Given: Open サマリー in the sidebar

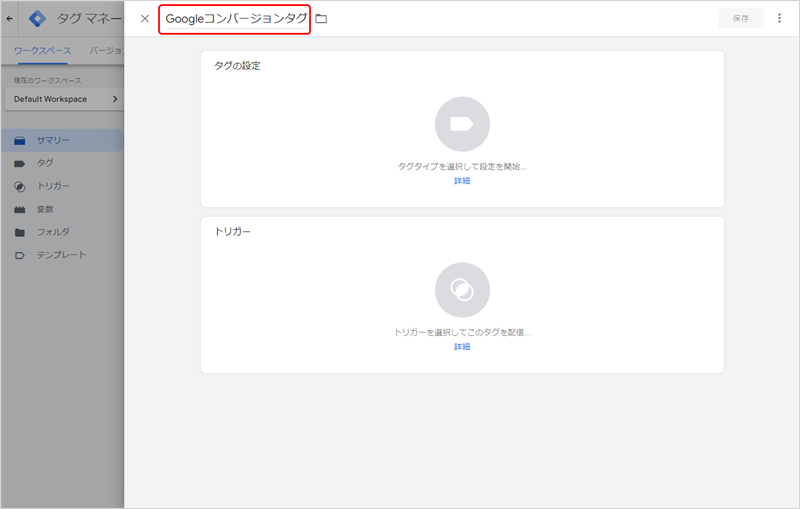Looking at the screenshot, I should (62, 140).
